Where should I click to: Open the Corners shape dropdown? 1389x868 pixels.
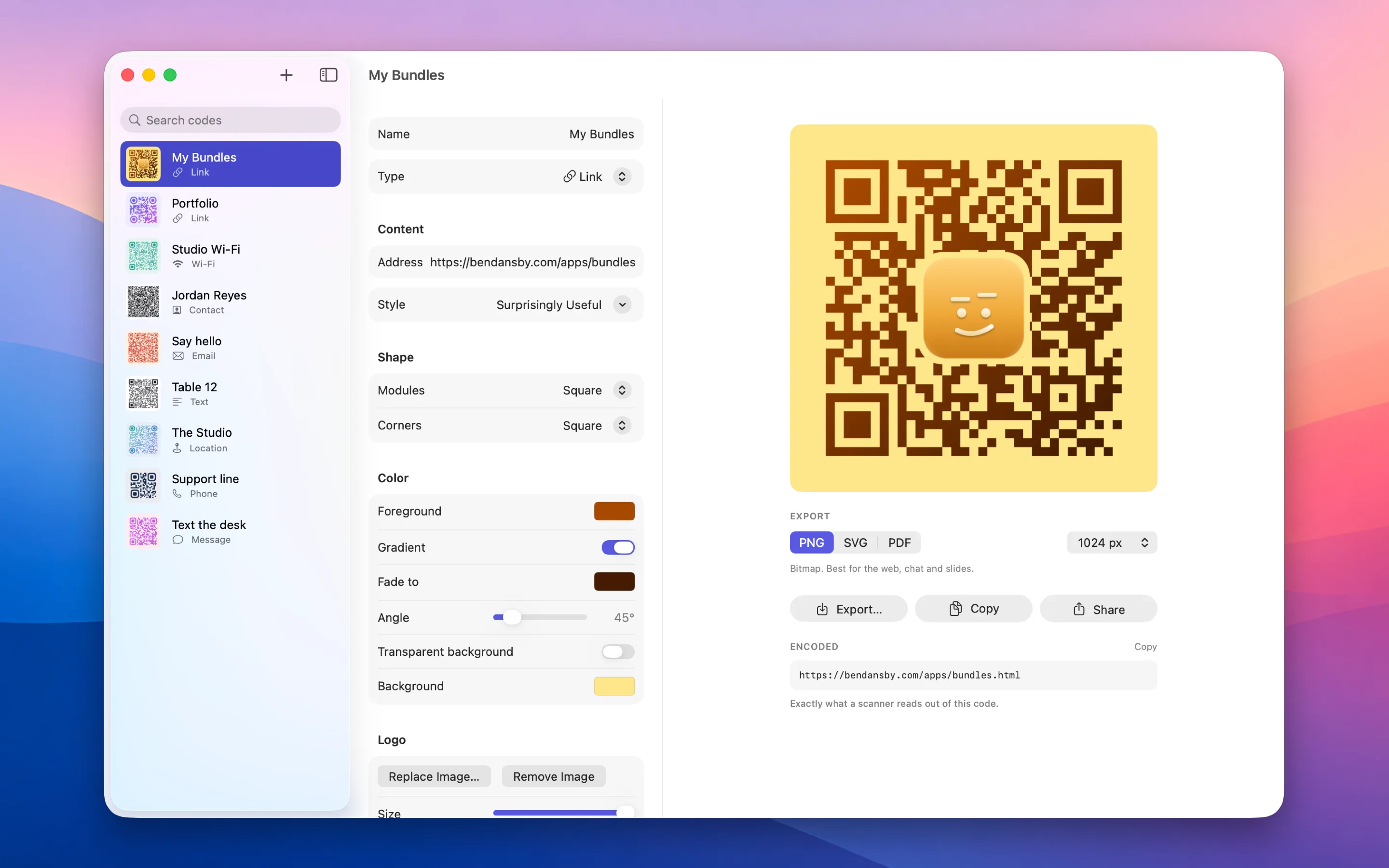pos(622,425)
